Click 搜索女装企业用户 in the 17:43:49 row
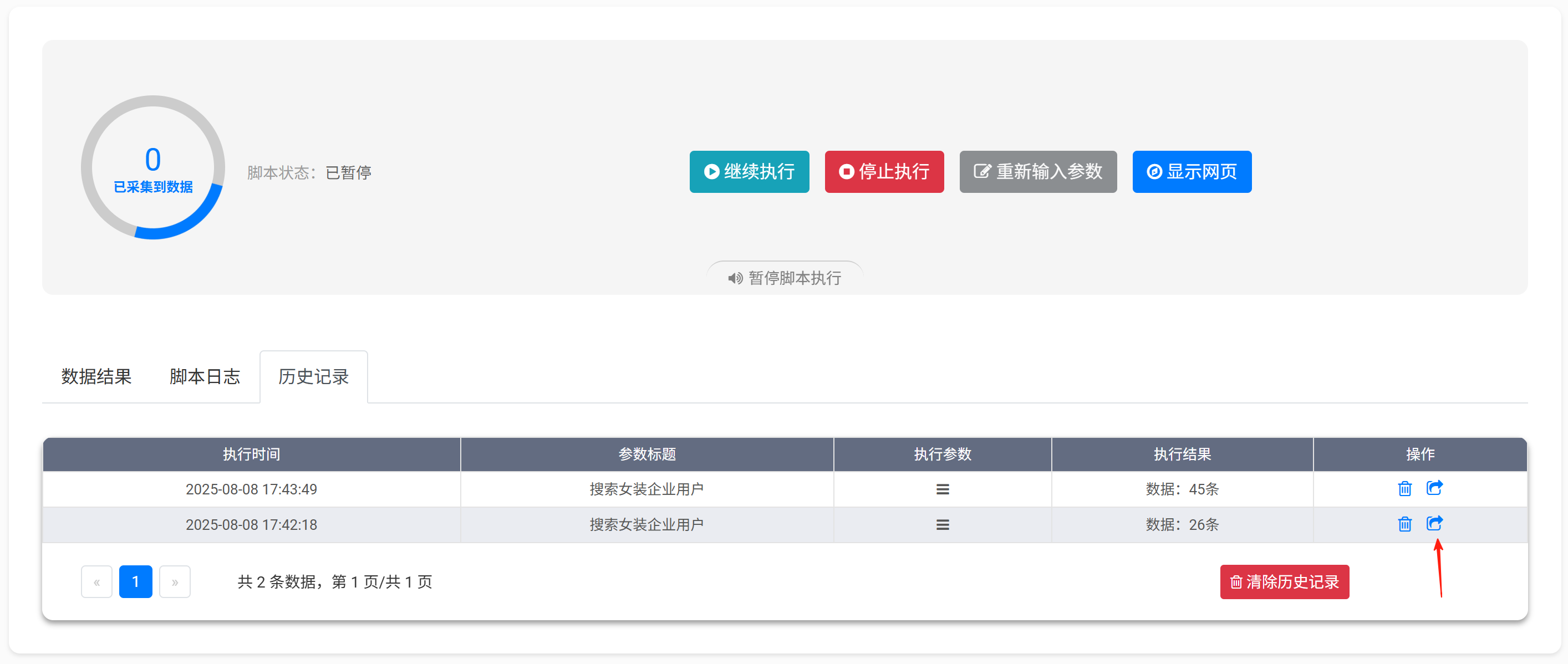This screenshot has width=1568, height=664. pyautogui.click(x=646, y=489)
